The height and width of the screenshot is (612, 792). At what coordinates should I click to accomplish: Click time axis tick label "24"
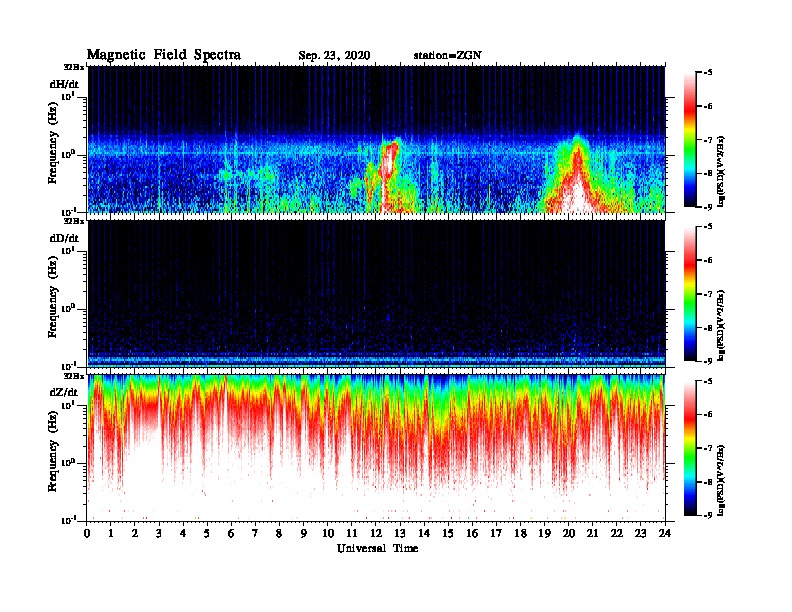pos(665,534)
